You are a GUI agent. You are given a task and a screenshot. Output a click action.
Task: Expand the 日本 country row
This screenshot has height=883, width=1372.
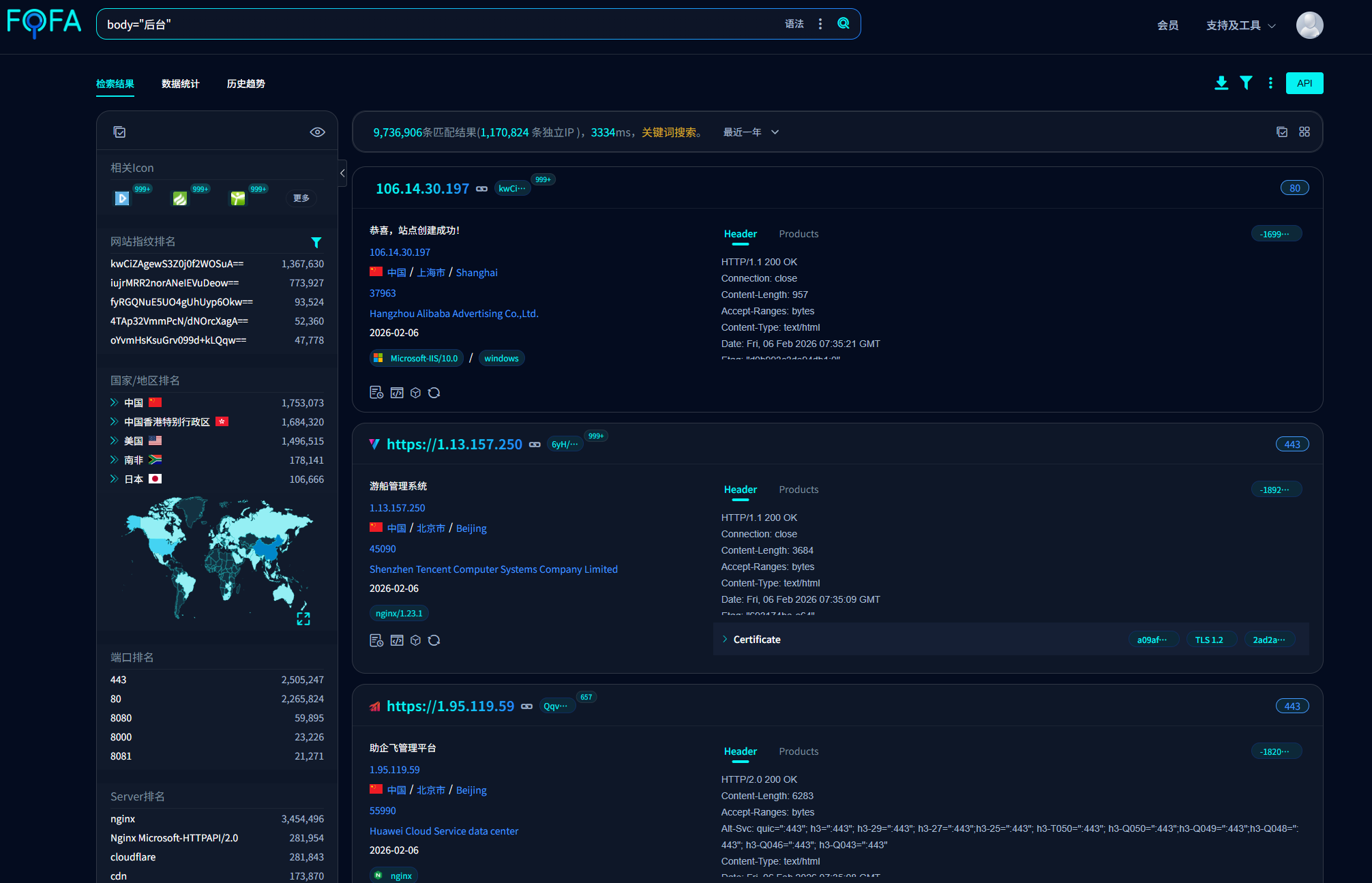[x=115, y=479]
